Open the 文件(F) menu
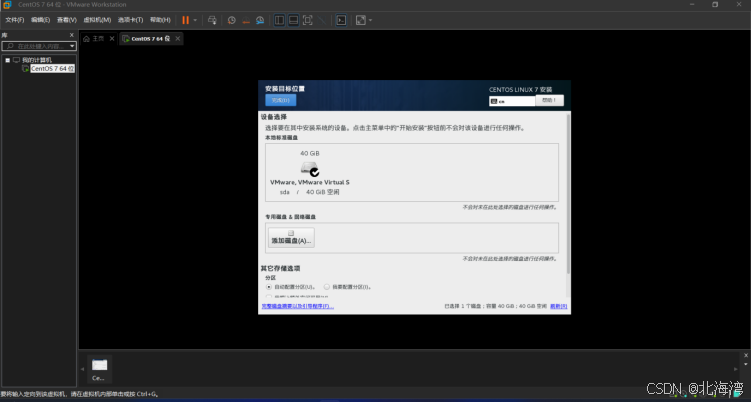Viewport: 751px width, 403px height. (x=14, y=20)
